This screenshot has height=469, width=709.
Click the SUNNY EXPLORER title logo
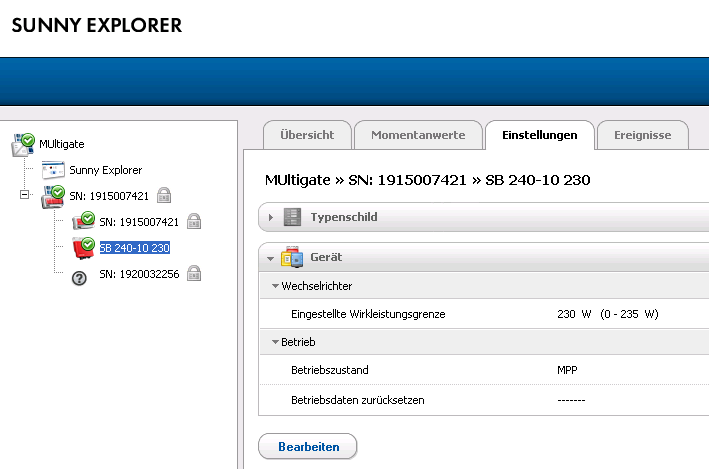point(97,25)
